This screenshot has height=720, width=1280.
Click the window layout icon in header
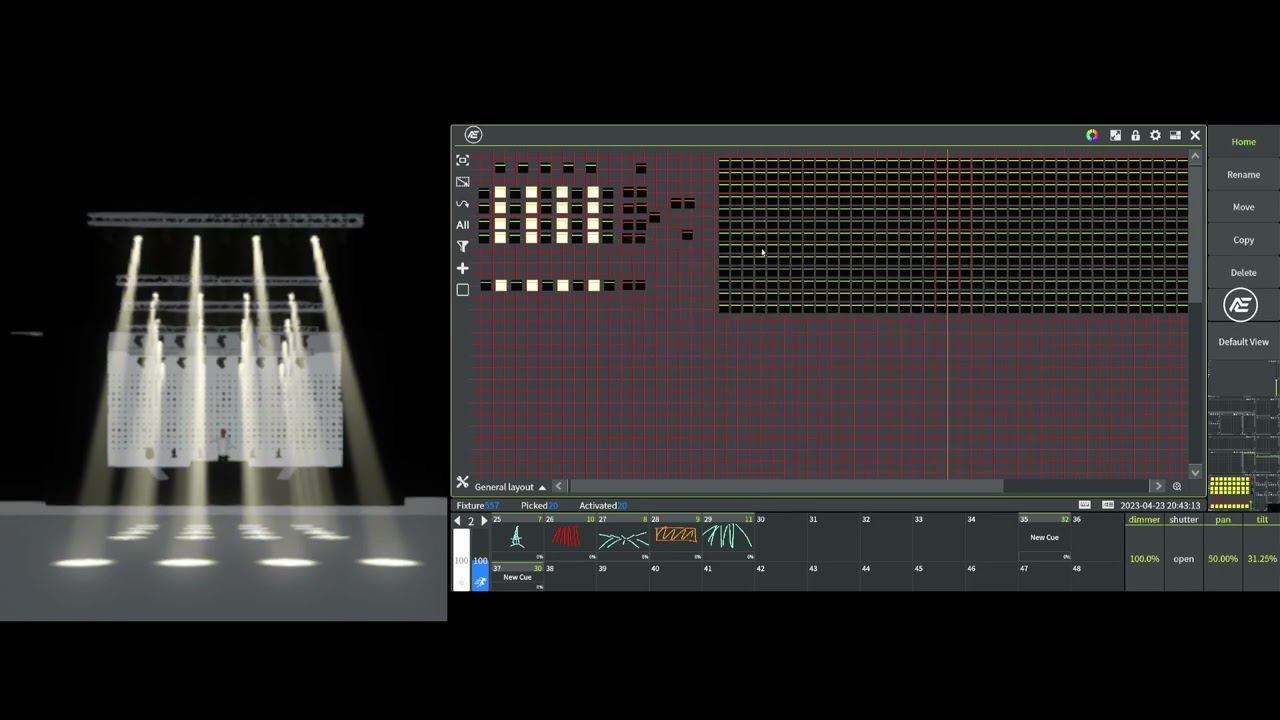[x=1175, y=135]
